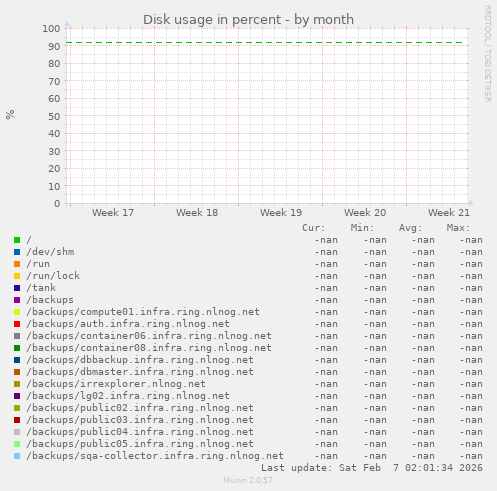Image resolution: width=497 pixels, height=491 pixels.
Task: Click the light green swatch for public05
Action: click(x=17, y=444)
